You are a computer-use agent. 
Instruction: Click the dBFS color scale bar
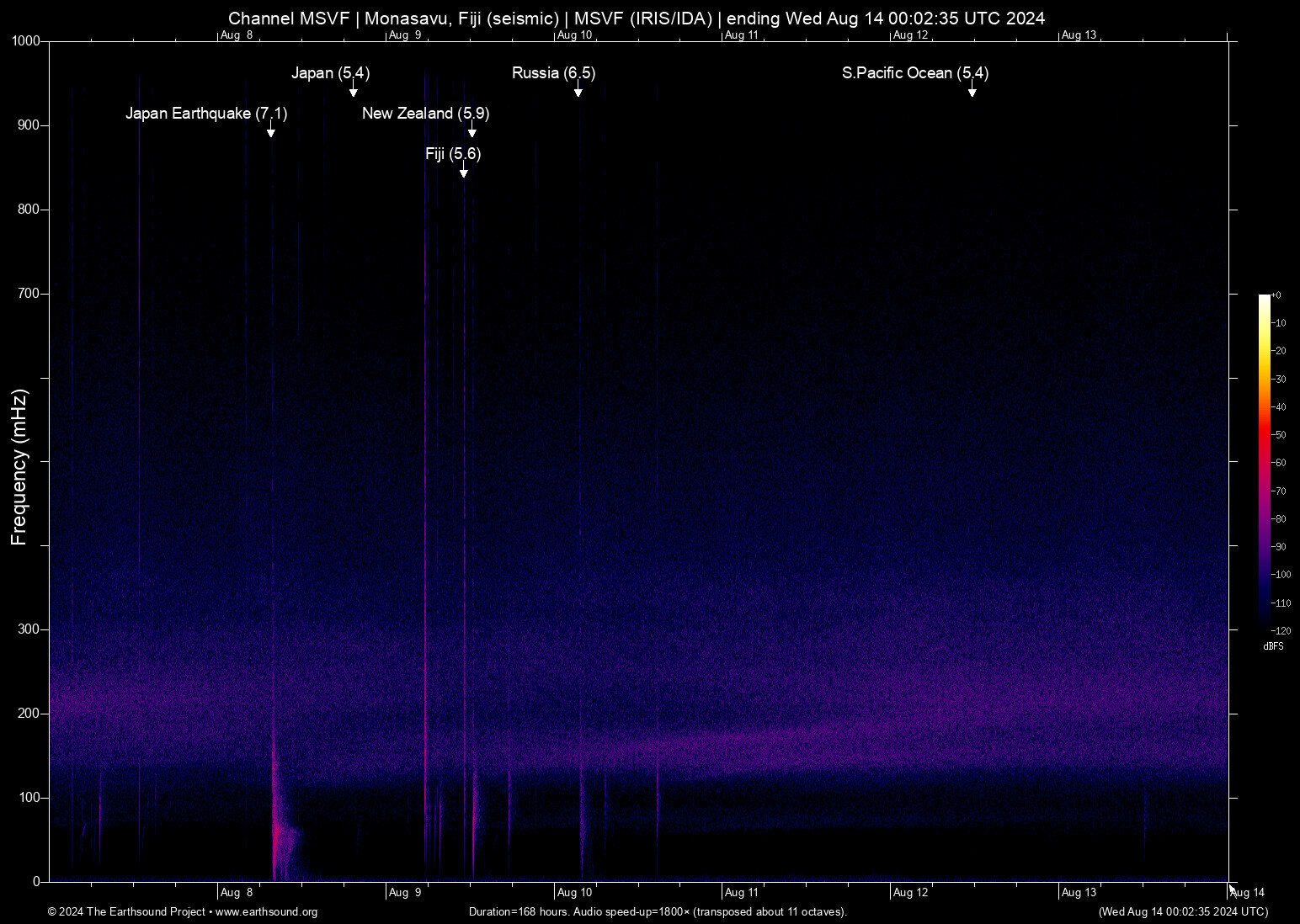coord(1264,461)
